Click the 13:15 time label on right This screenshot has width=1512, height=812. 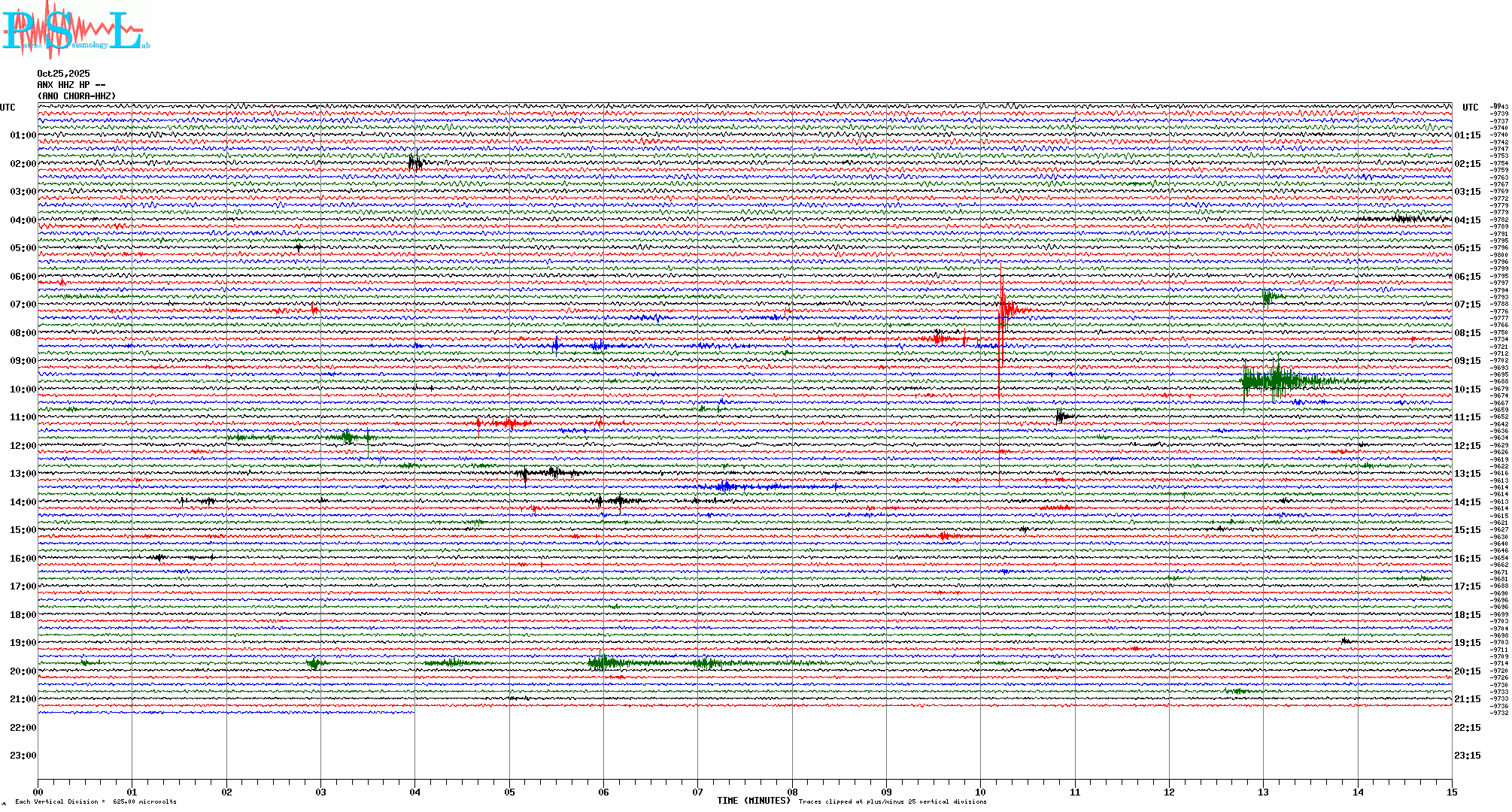(x=1467, y=474)
